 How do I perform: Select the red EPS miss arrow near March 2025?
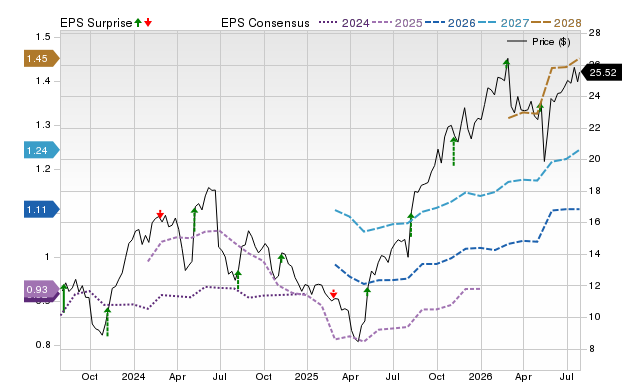click(x=333, y=294)
